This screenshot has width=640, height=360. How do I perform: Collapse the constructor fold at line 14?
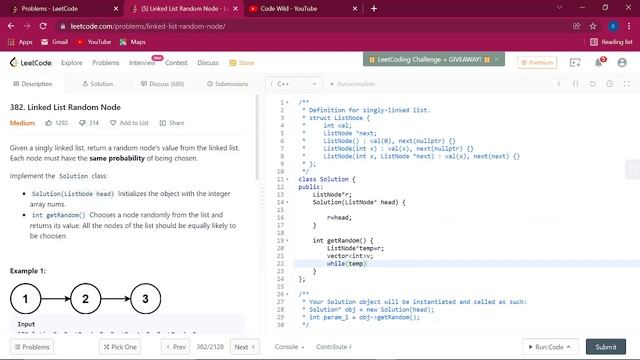coord(287,202)
